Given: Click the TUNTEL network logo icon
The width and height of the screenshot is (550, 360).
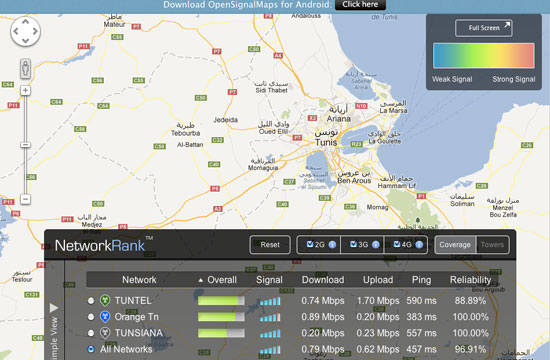Looking at the screenshot, I should (x=105, y=300).
